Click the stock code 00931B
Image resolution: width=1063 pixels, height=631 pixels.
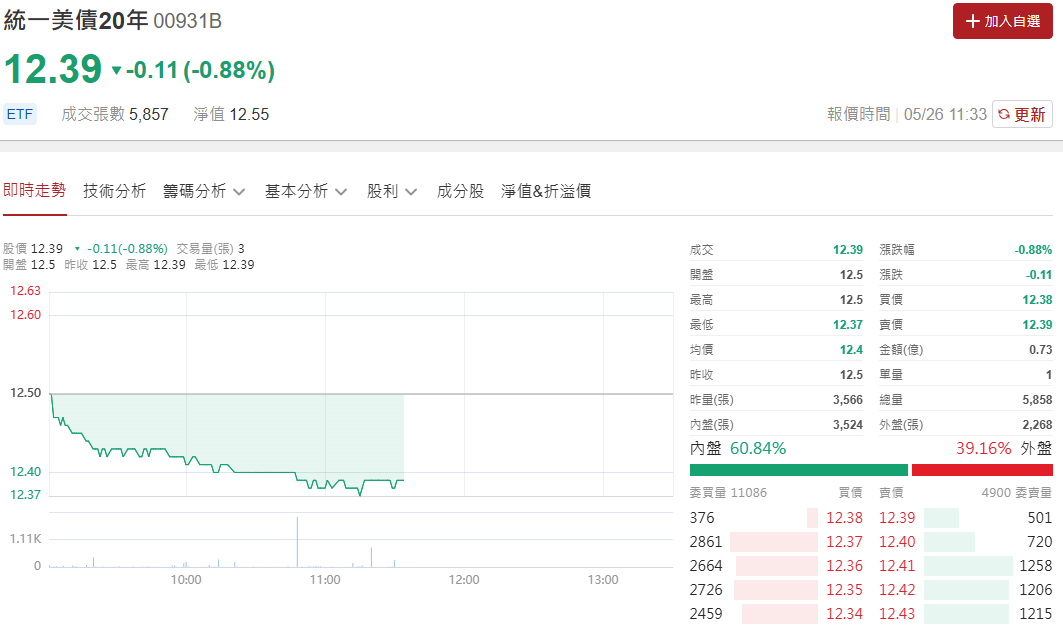[x=188, y=22]
